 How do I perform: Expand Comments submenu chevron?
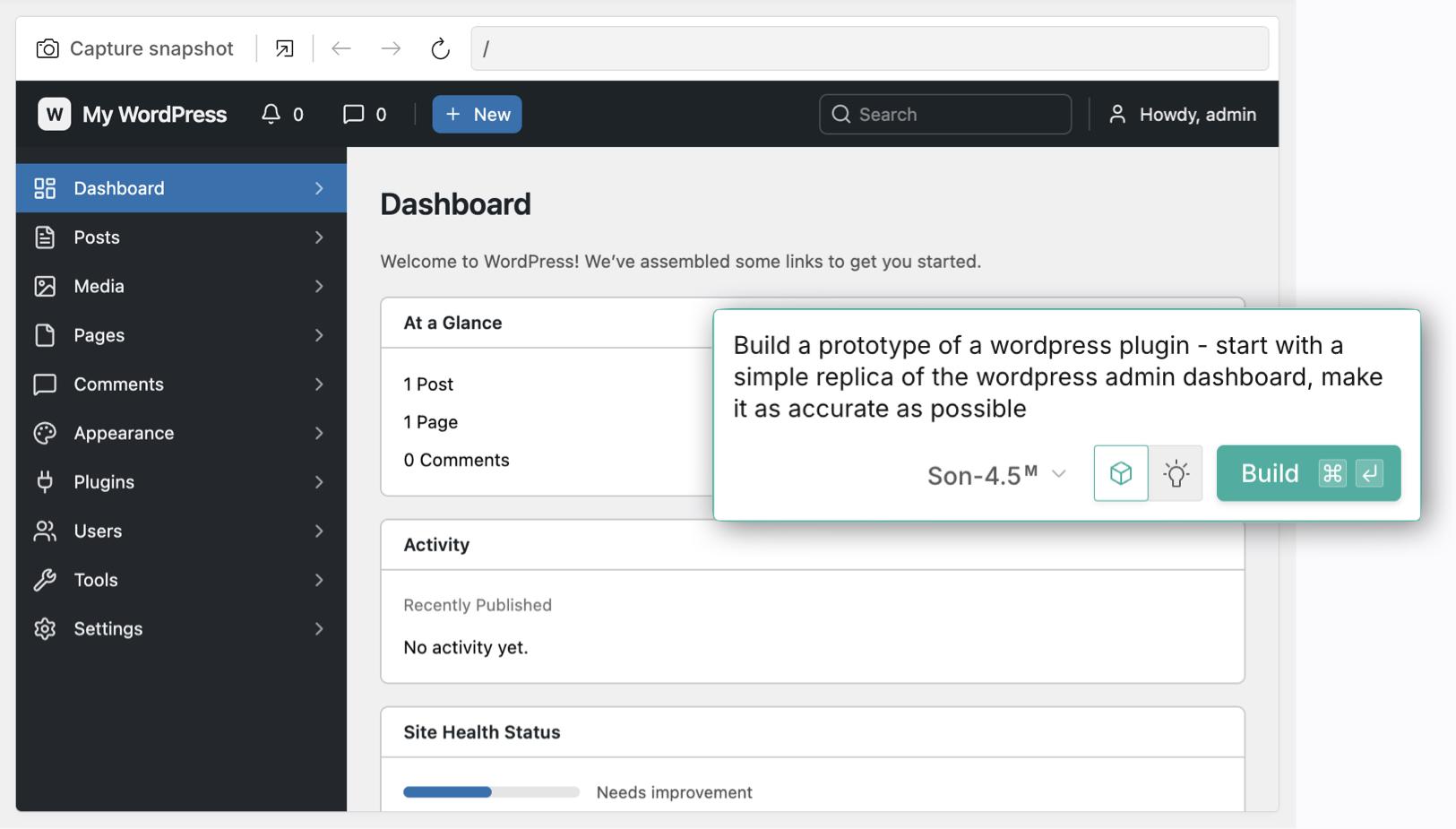pyautogui.click(x=319, y=384)
